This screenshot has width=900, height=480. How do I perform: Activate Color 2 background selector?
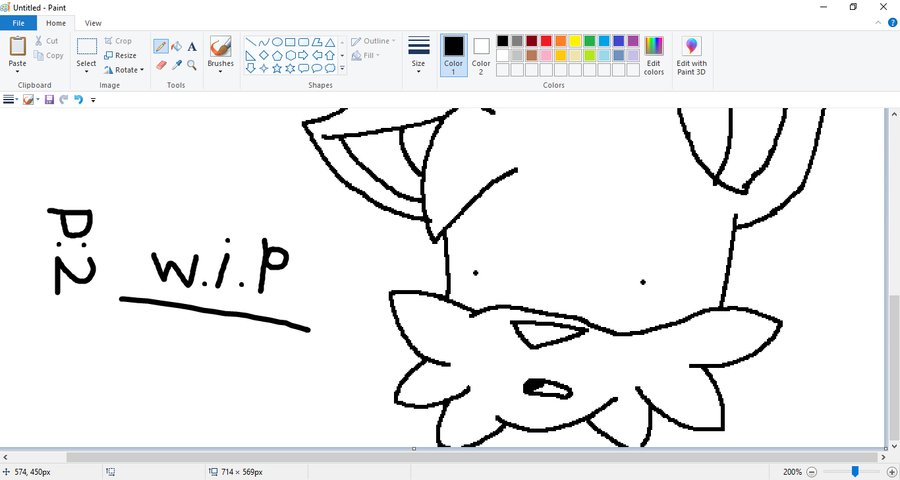(481, 56)
